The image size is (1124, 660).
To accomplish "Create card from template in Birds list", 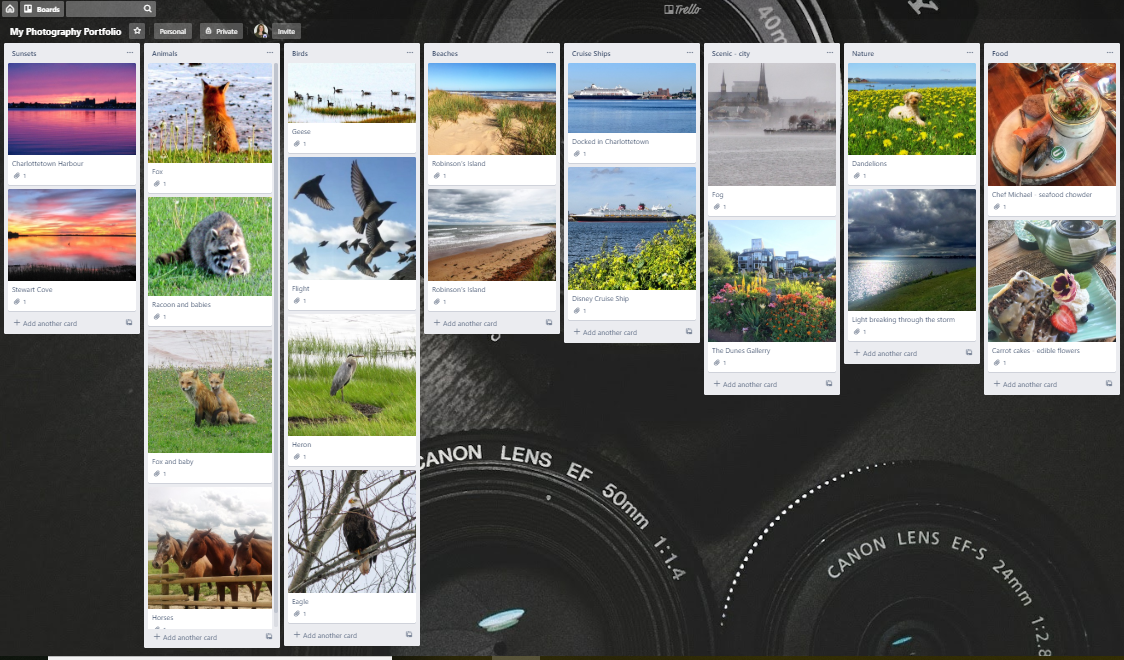I will tap(409, 635).
